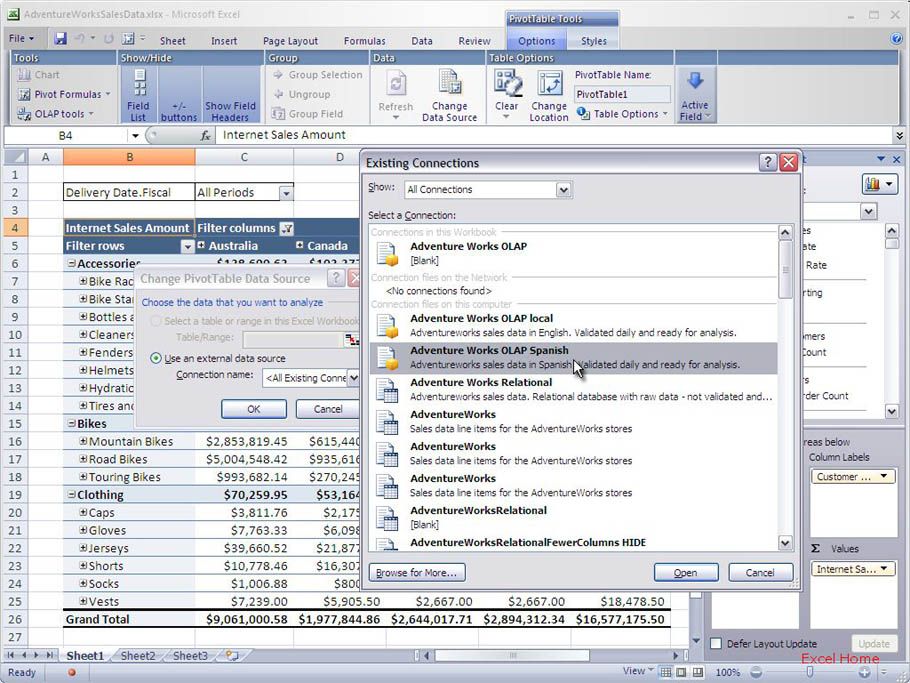
Task: Click Active Field button
Action: (695, 95)
